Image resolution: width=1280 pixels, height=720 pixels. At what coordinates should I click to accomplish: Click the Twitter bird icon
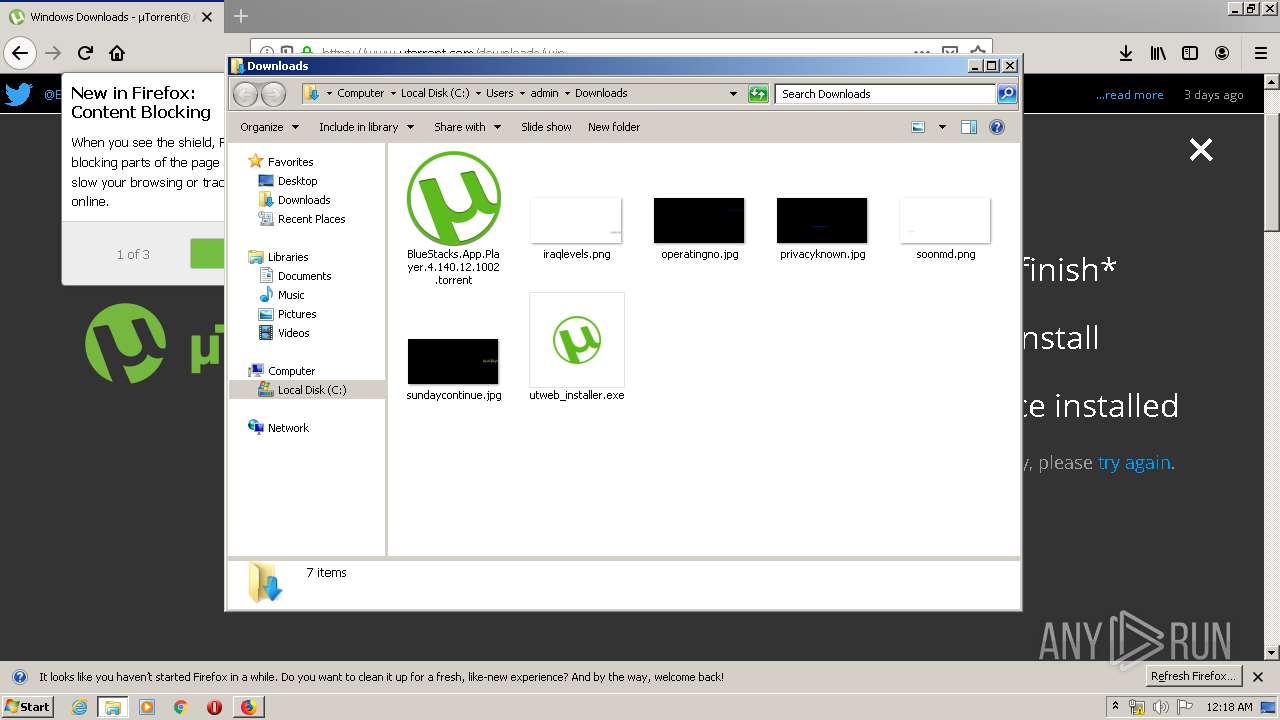19,95
